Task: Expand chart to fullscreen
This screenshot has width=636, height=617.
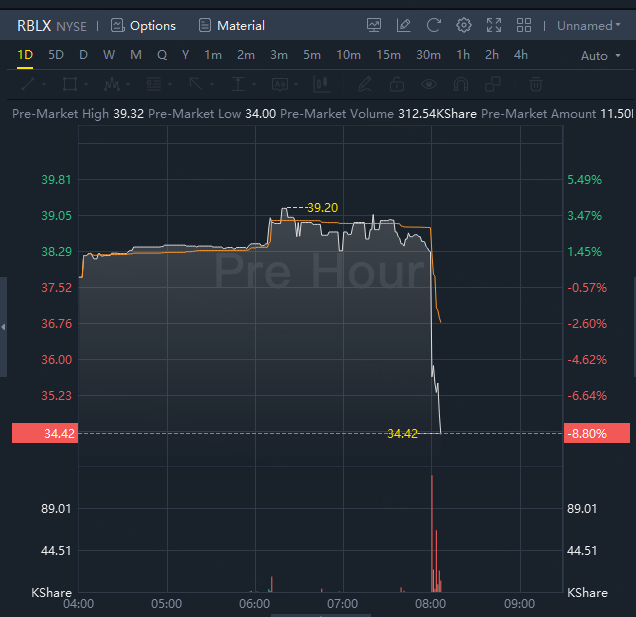Action: [x=494, y=25]
